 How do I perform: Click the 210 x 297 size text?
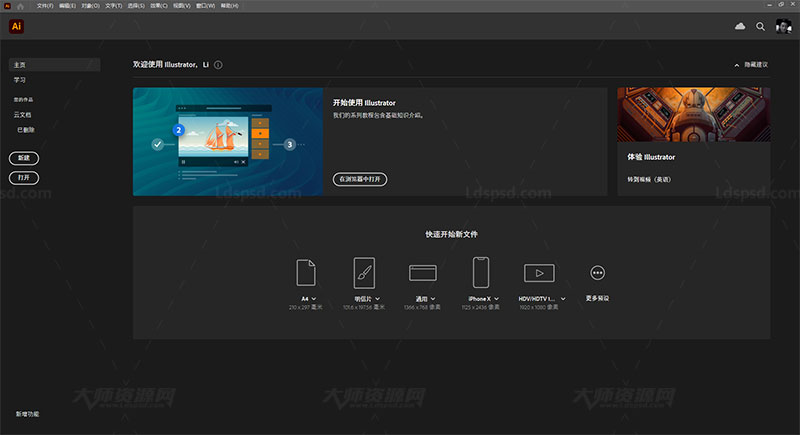(306, 308)
